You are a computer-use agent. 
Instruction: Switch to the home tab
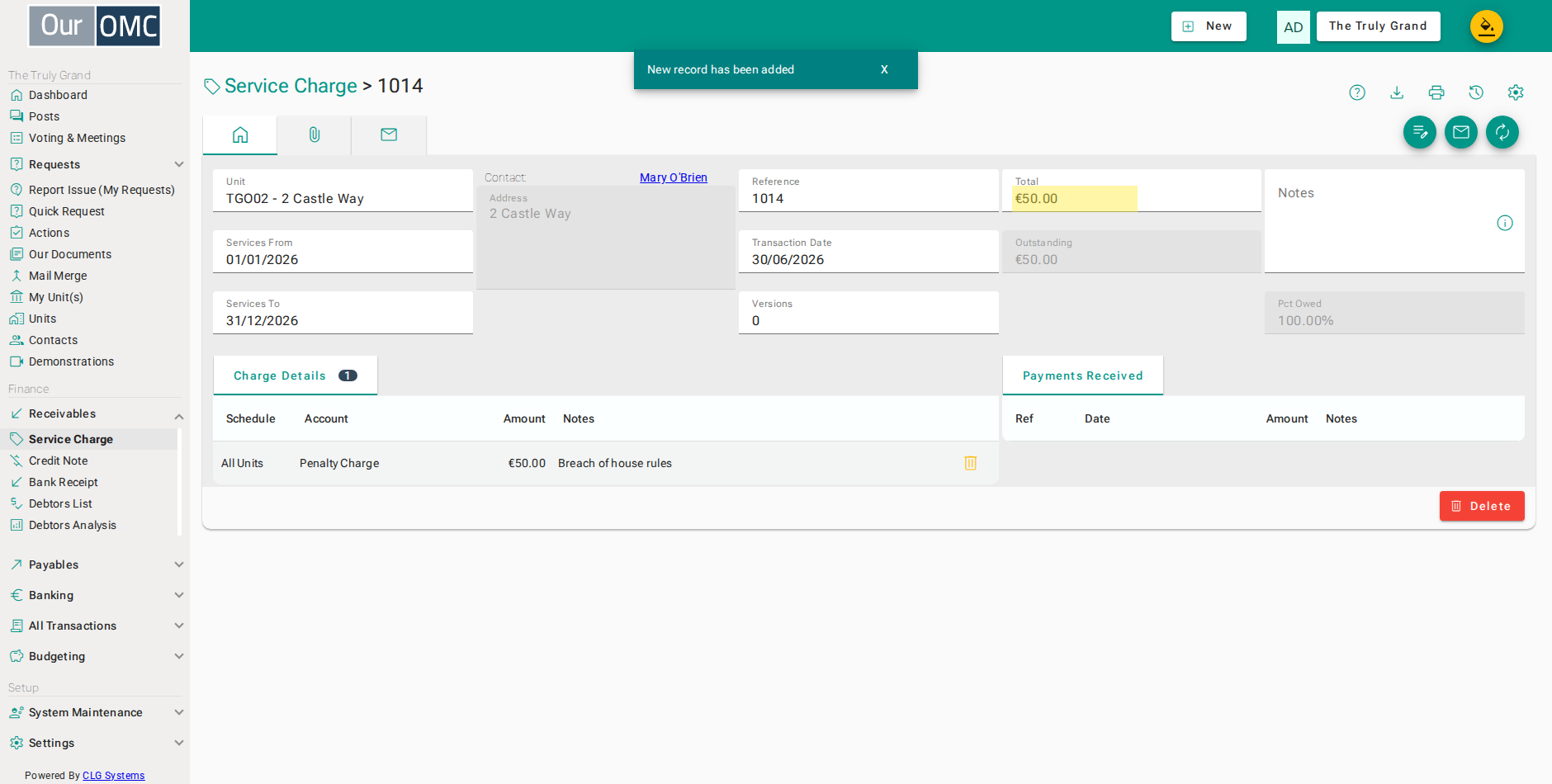click(x=240, y=135)
